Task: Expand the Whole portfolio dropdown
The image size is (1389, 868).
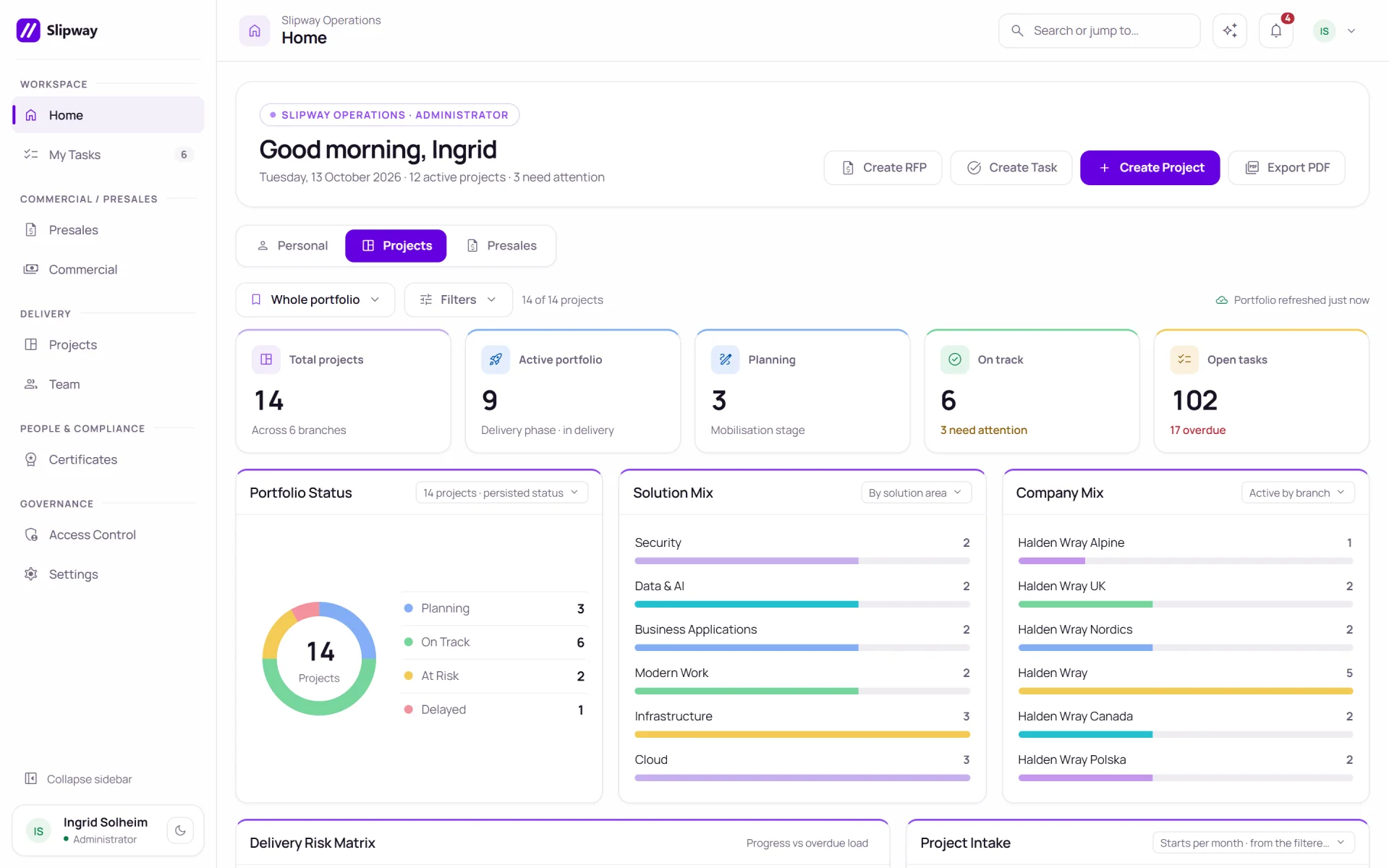Action: coord(315,299)
